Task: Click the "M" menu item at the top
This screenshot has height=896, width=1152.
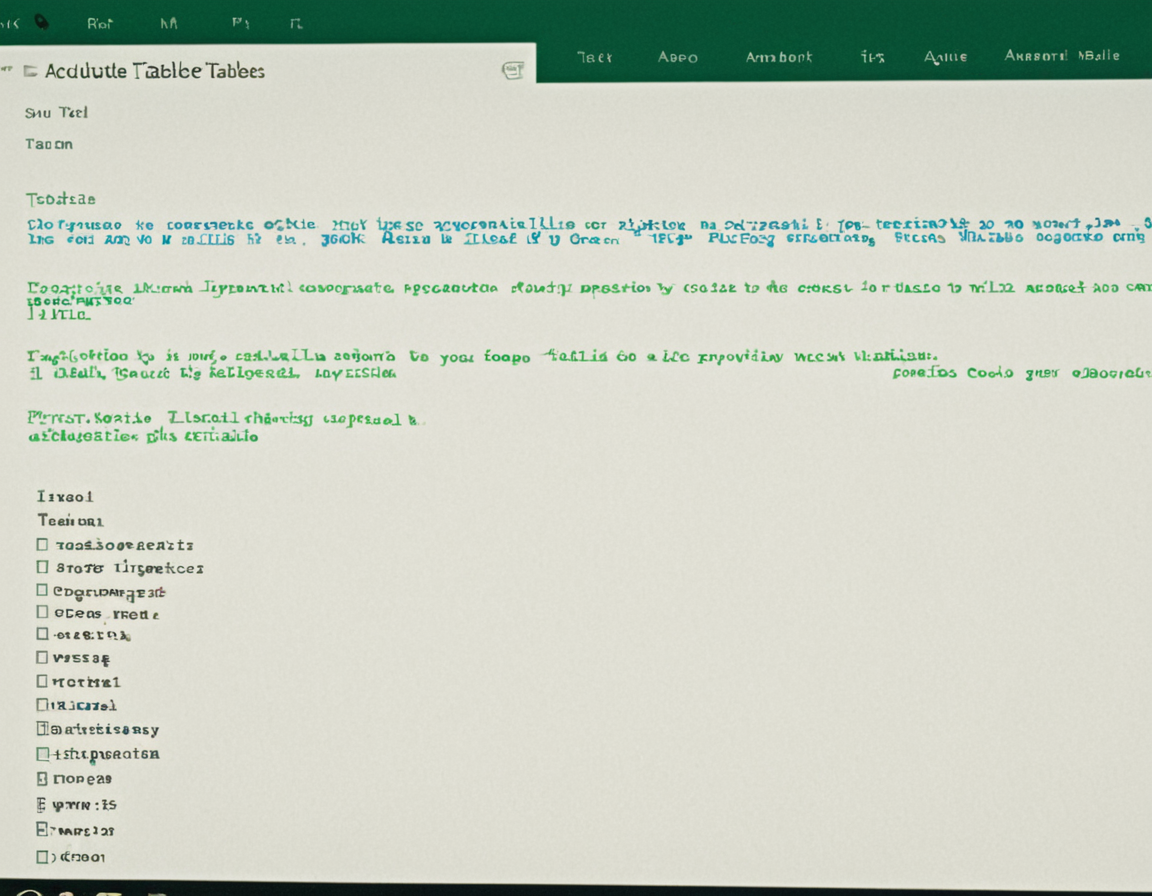Action: click(172, 22)
